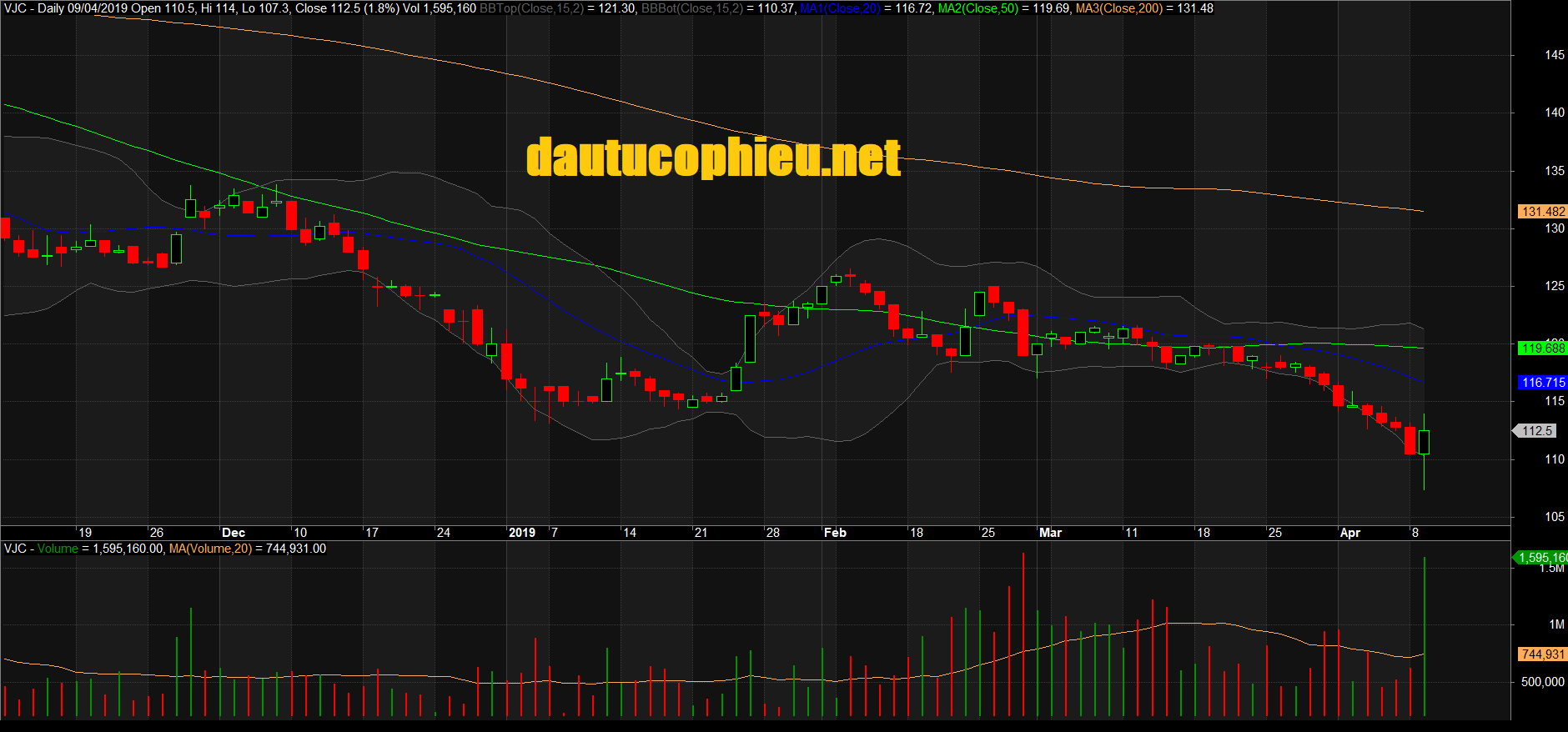Select the MA3(Close,200) label in header

click(x=1118, y=8)
